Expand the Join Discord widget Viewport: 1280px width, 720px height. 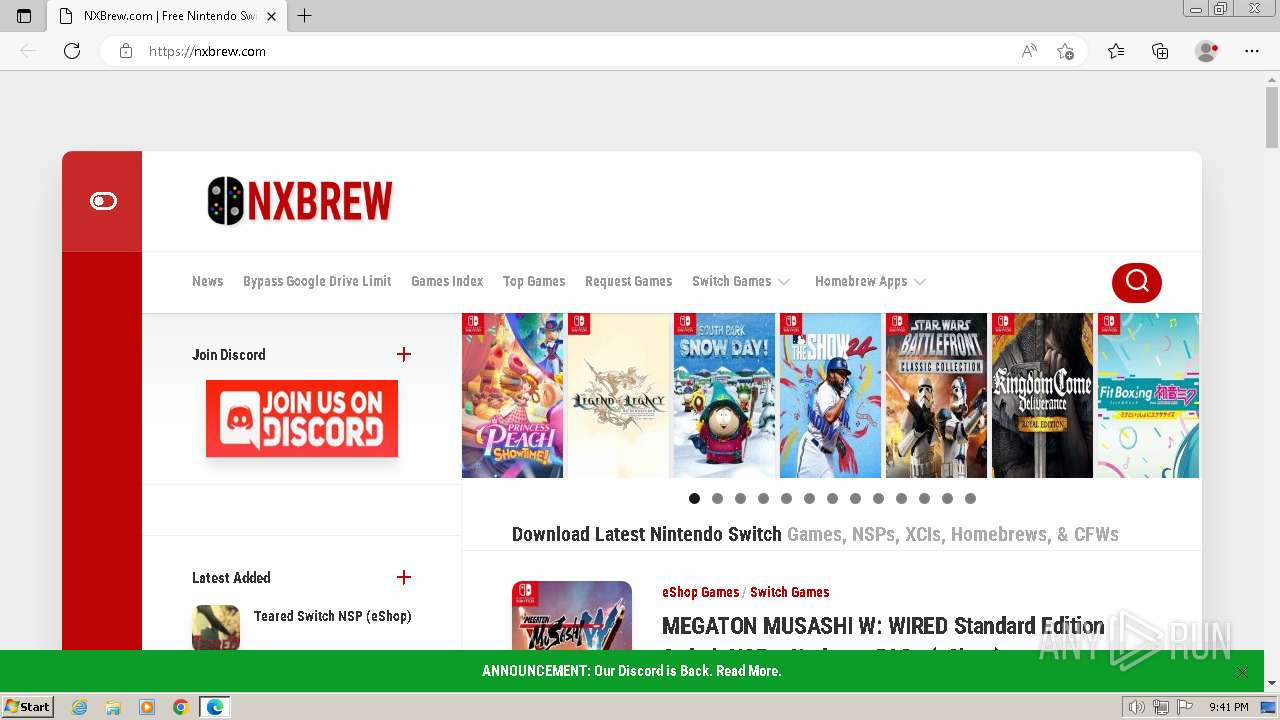[x=404, y=354]
